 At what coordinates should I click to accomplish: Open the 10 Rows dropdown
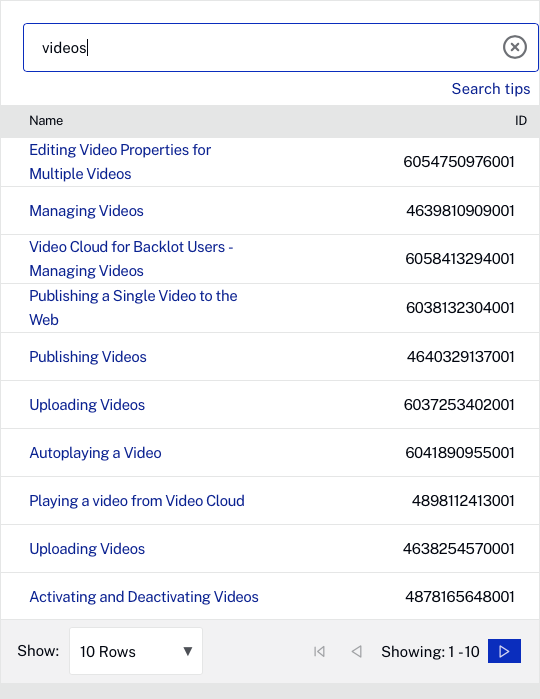click(x=136, y=651)
